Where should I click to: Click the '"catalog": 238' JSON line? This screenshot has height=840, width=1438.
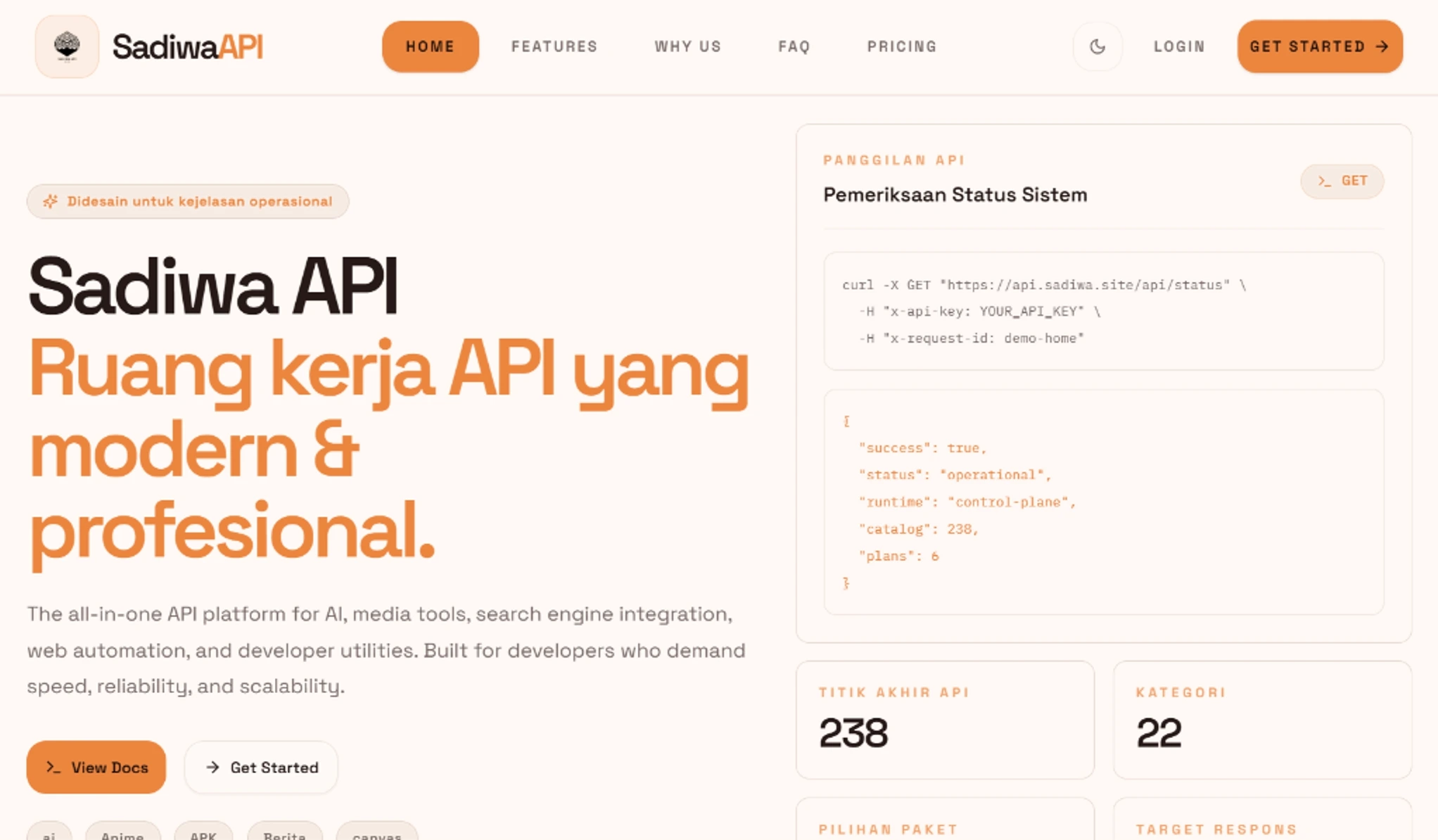pos(918,529)
